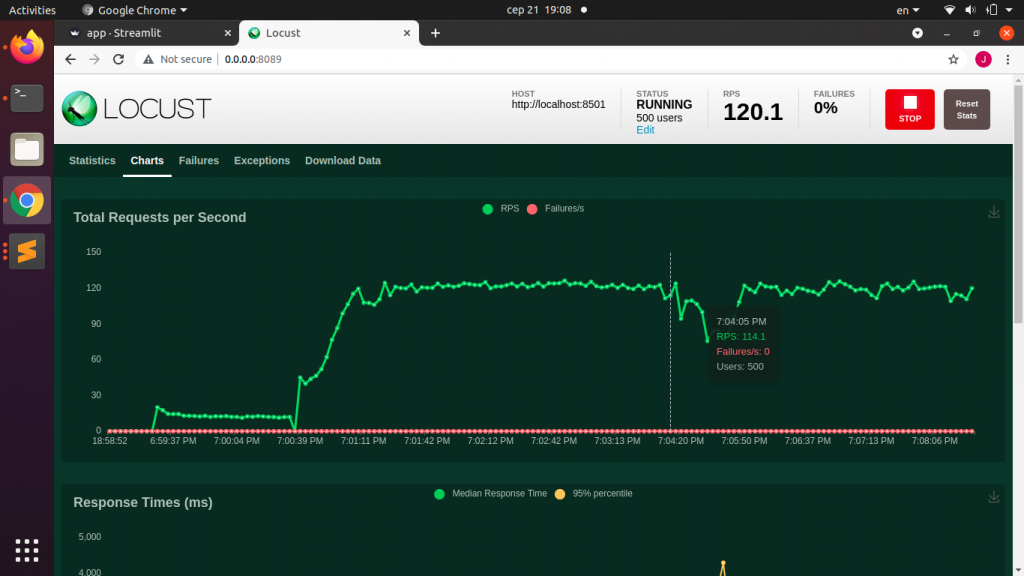Viewport: 1024px width, 576px height.
Task: Reset the Locust stats
Action: [967, 109]
